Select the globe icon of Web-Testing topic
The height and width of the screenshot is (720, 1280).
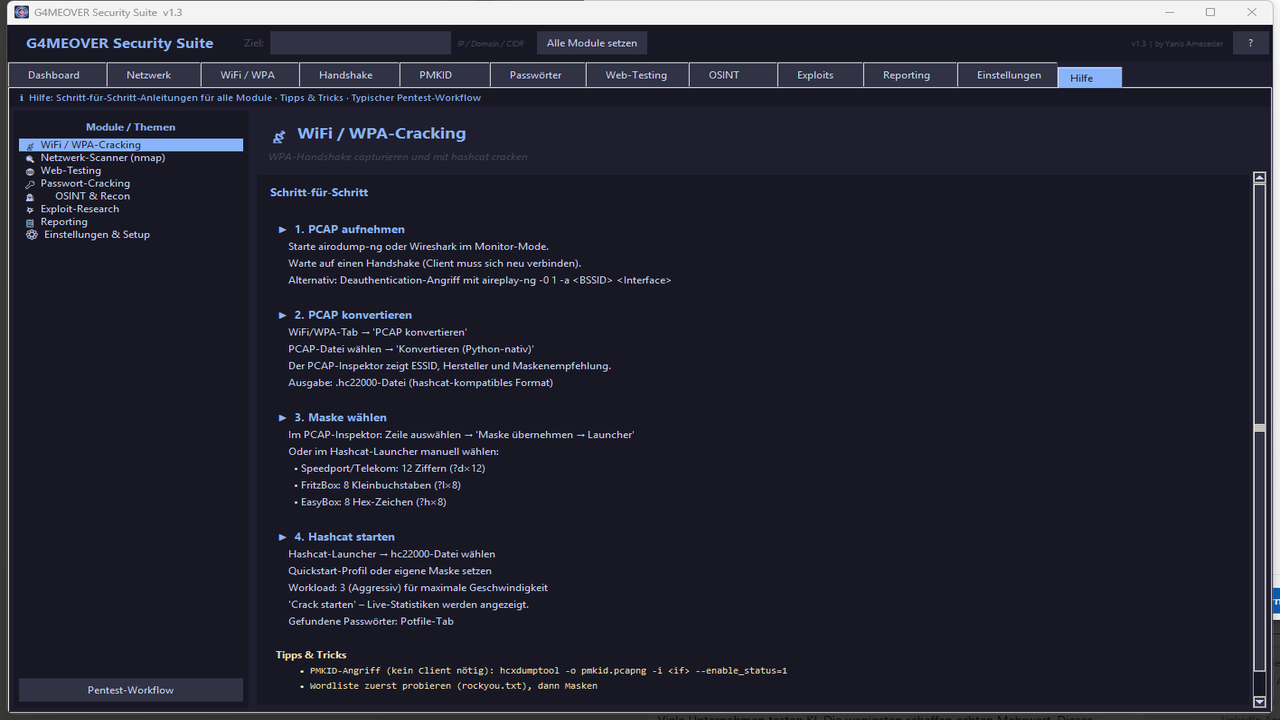coord(31,171)
